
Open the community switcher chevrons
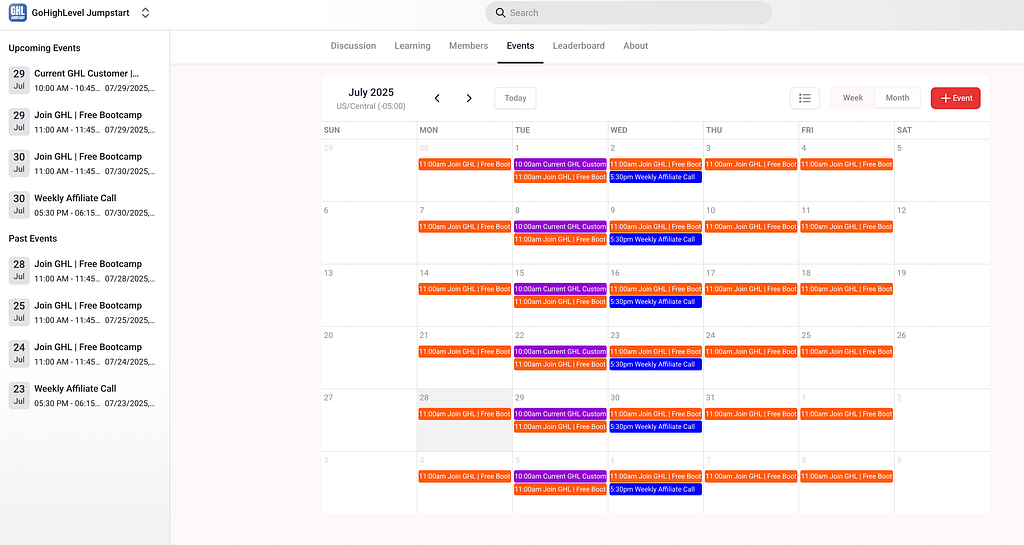tap(146, 13)
